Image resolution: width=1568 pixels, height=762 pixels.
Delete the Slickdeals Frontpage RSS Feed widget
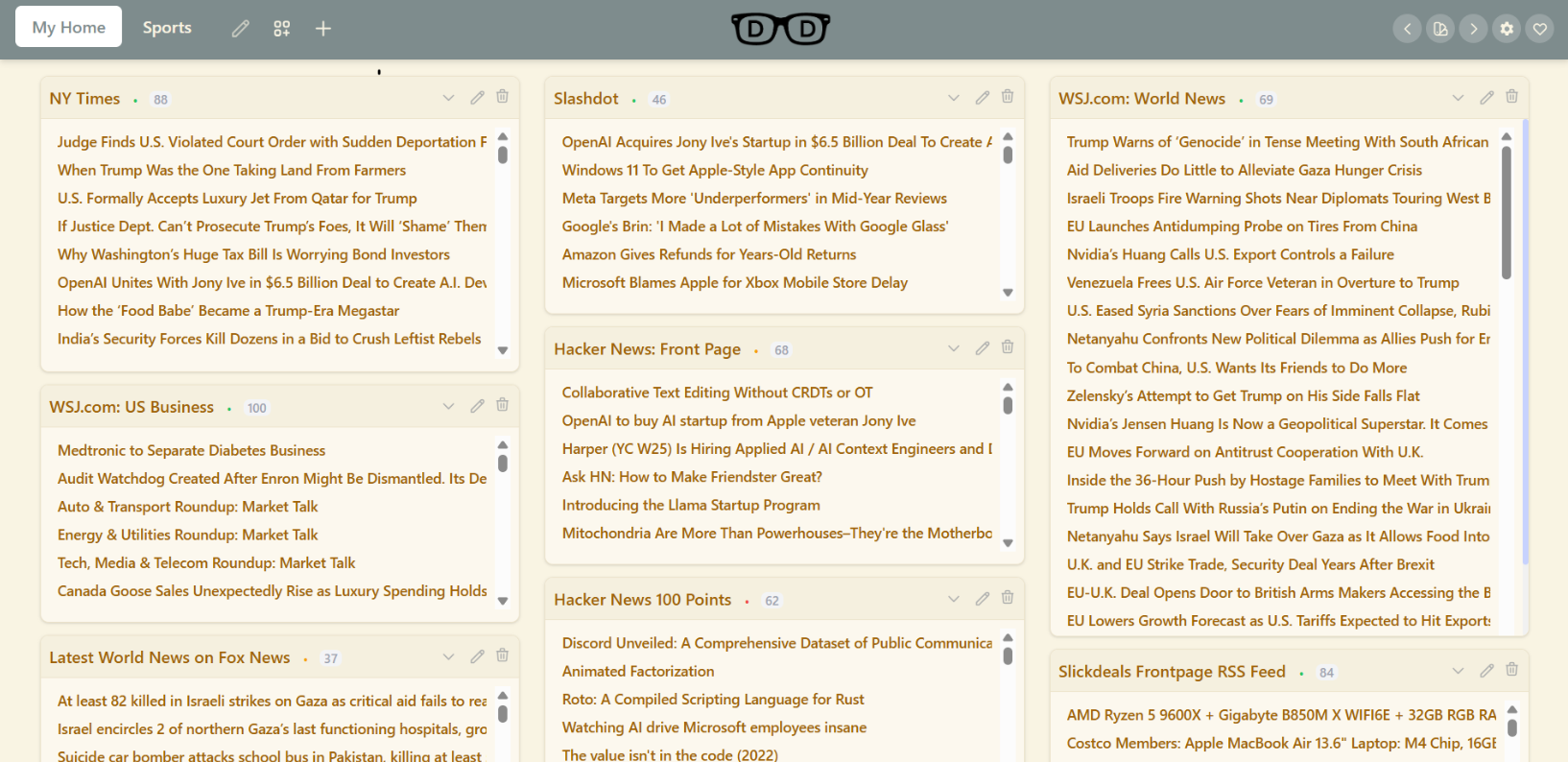tap(1512, 670)
